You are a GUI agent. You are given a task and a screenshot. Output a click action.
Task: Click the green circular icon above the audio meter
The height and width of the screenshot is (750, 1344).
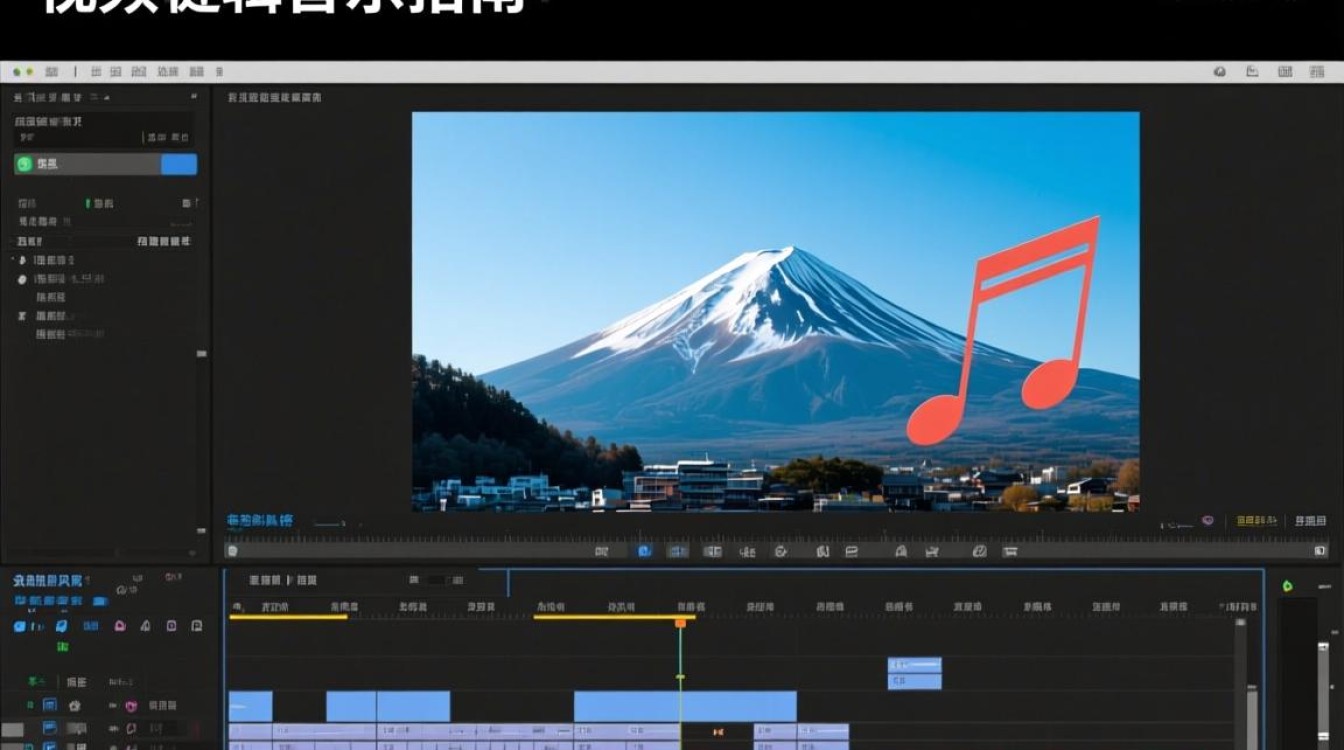pos(1288,585)
